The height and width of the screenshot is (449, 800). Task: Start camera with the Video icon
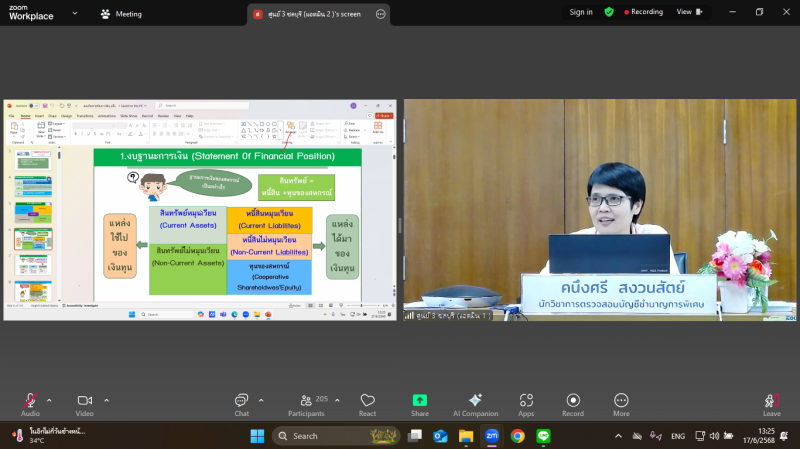(85, 401)
